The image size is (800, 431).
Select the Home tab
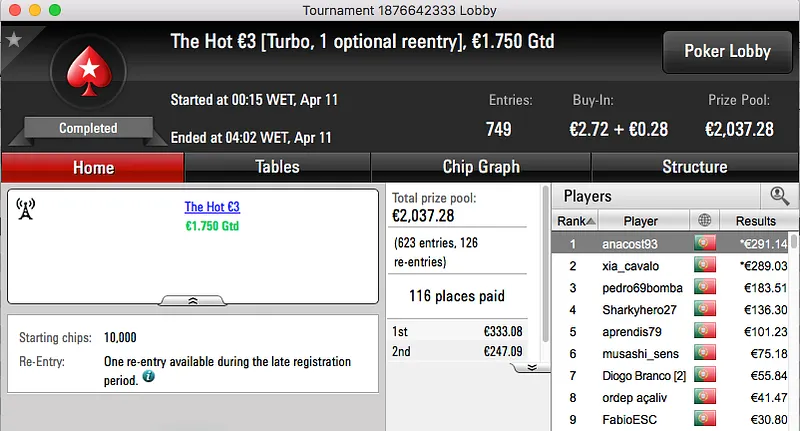93,168
